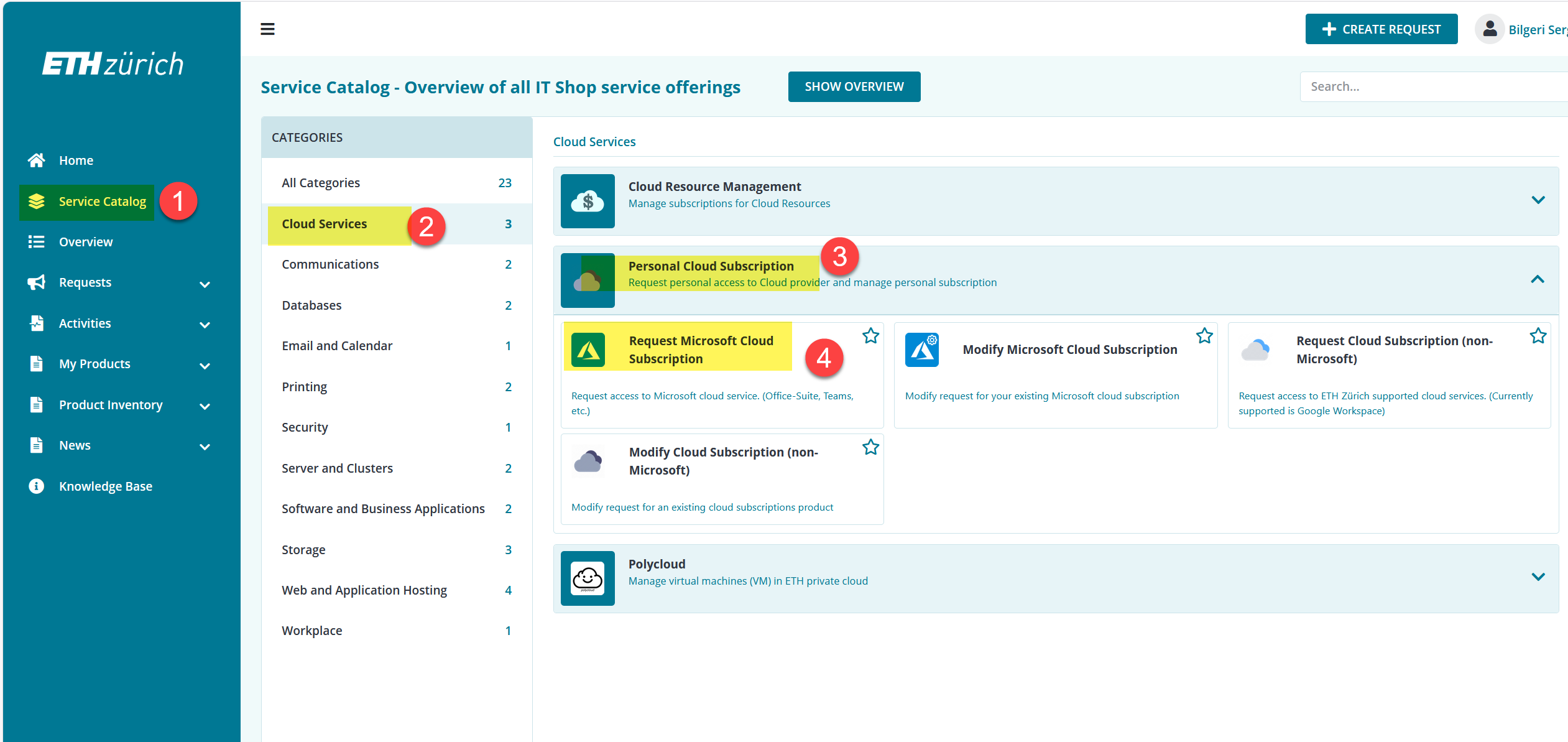Expand the Requests submenu chevron
This screenshot has height=742, width=1568.
(205, 284)
